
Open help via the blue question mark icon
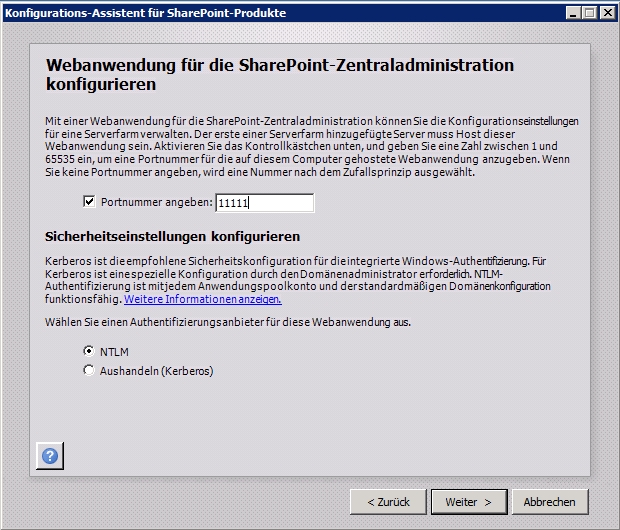pos(50,456)
